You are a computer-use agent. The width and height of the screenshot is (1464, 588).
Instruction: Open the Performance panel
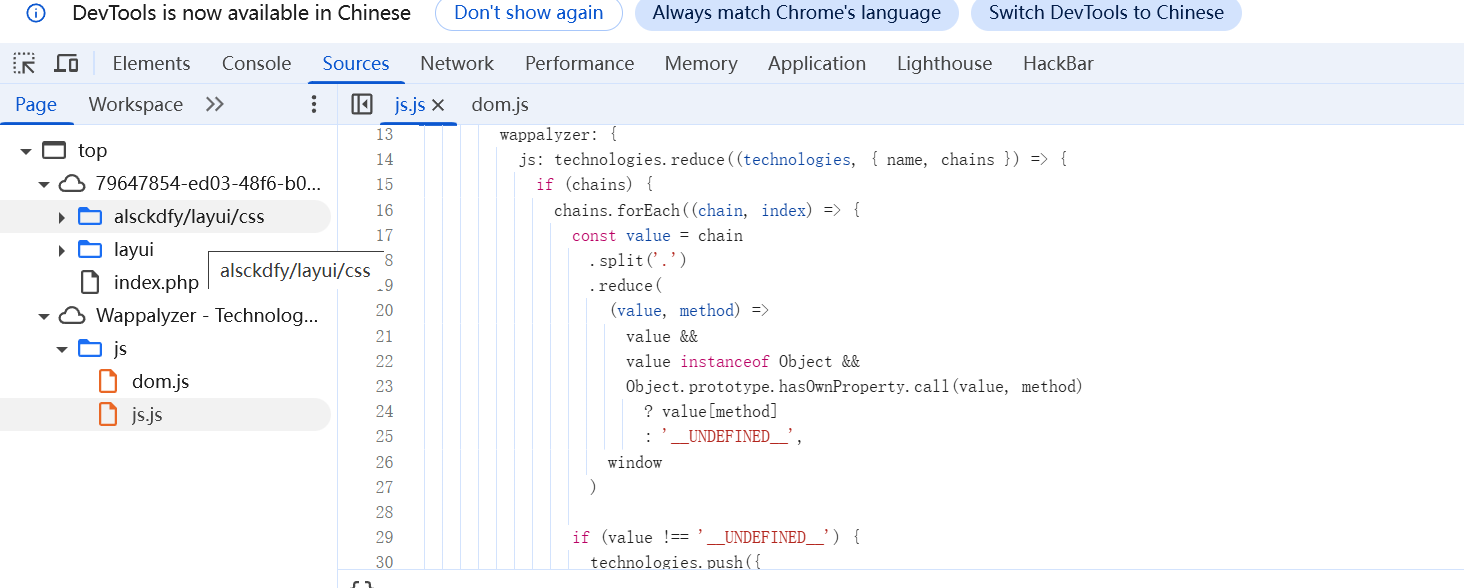580,64
